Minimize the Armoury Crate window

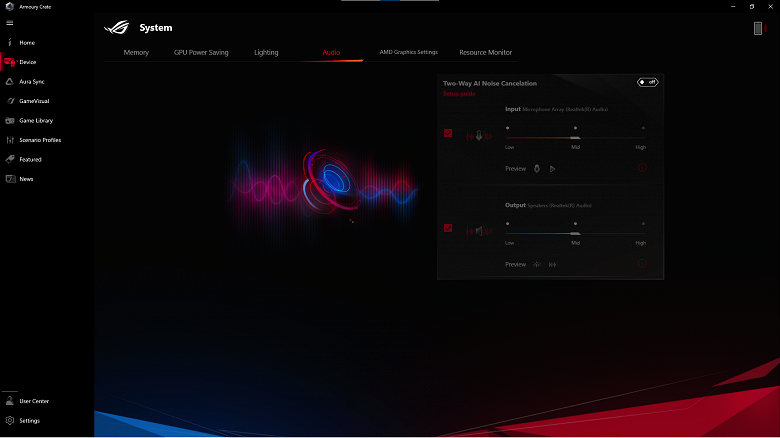coord(733,6)
